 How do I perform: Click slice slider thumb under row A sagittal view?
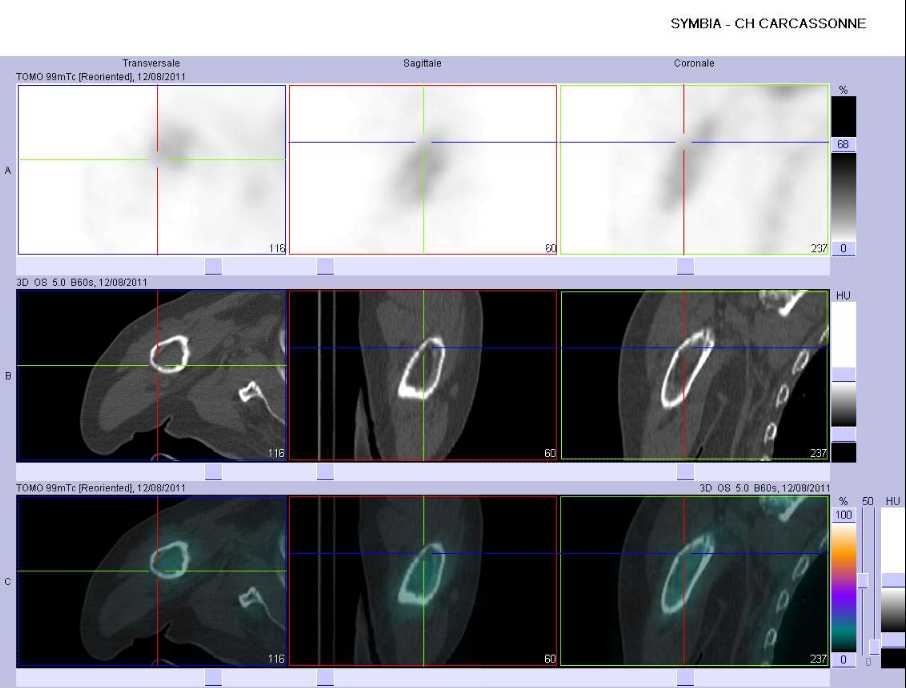pyautogui.click(x=325, y=266)
